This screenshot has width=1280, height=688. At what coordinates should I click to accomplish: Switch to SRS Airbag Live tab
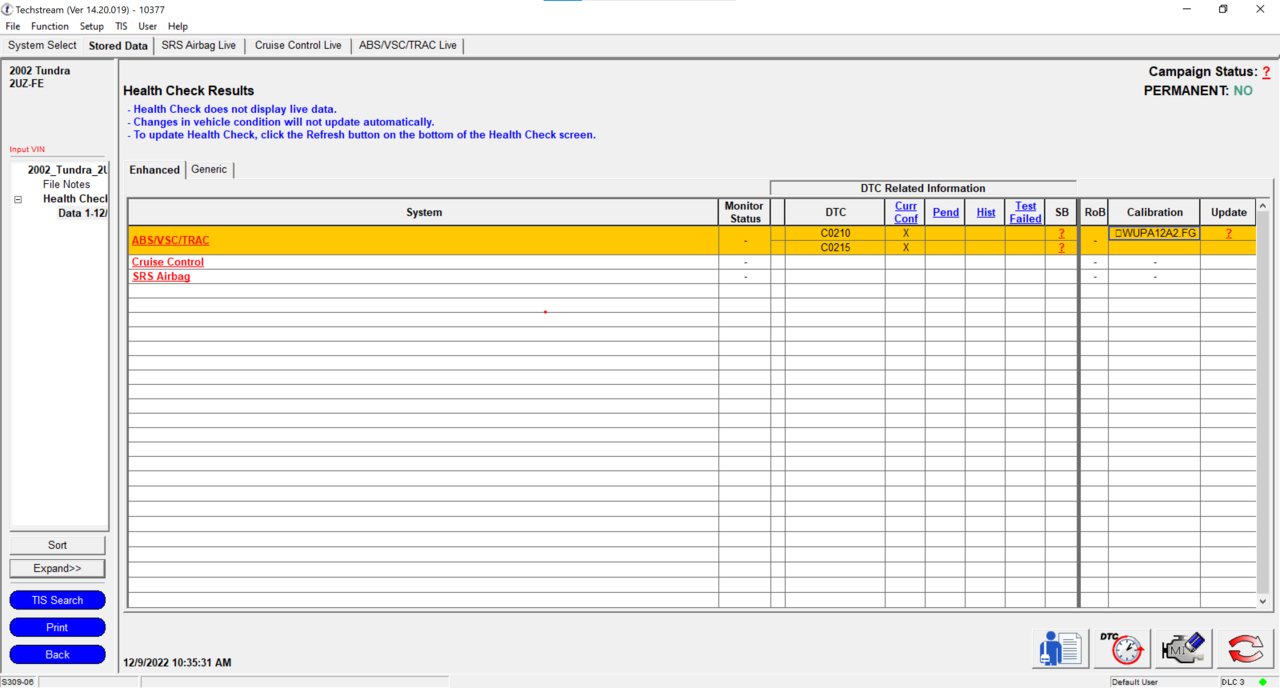[x=199, y=45]
